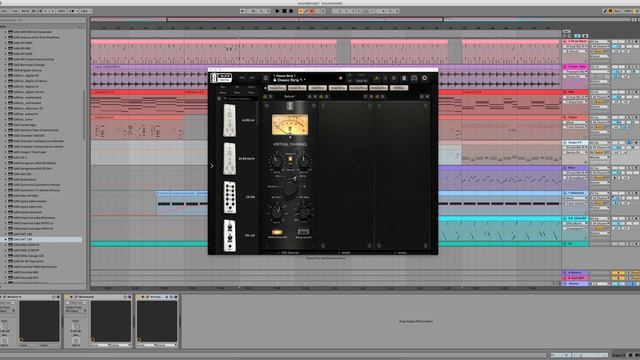Click the Tap tempo button

15,11
